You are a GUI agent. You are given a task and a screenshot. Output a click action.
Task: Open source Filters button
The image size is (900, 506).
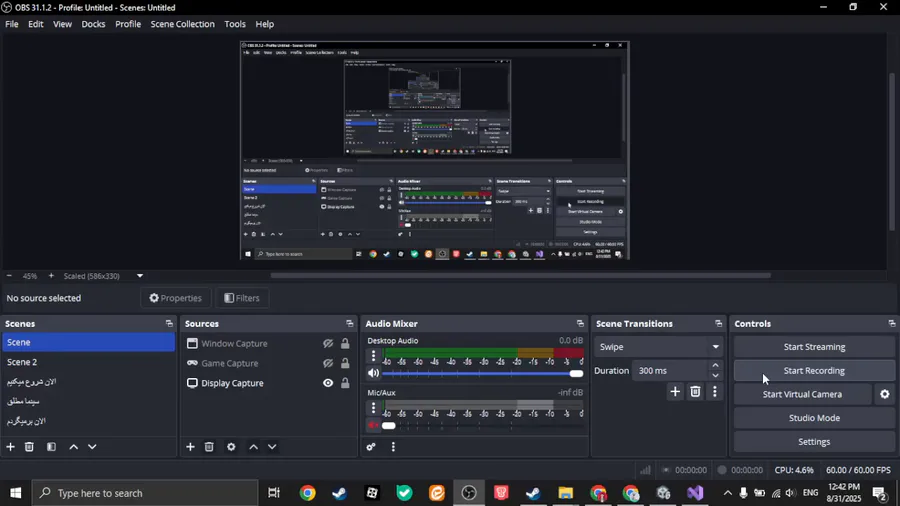[242, 298]
